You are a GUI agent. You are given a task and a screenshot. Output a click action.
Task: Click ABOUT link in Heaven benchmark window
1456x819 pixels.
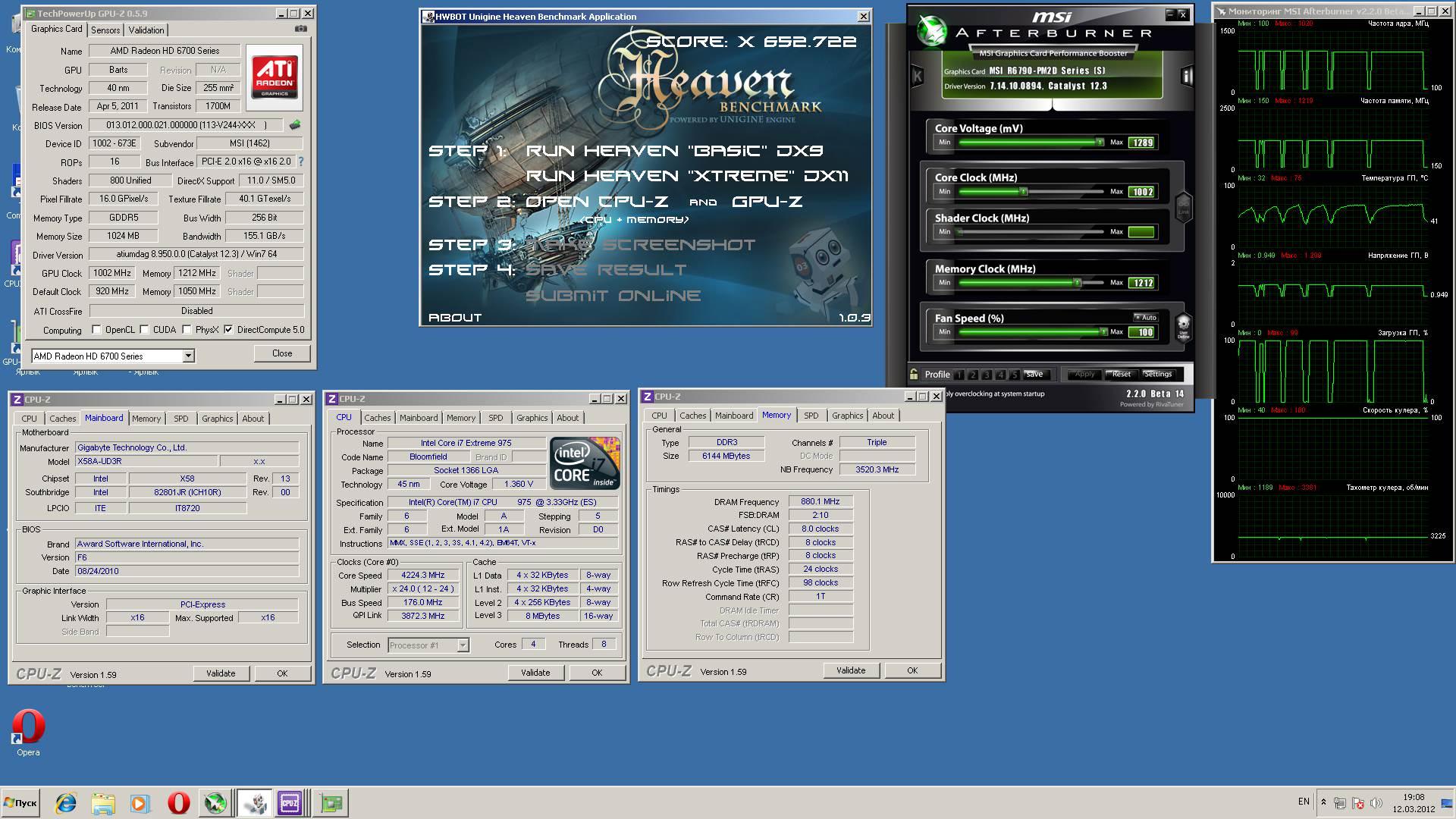click(x=455, y=318)
